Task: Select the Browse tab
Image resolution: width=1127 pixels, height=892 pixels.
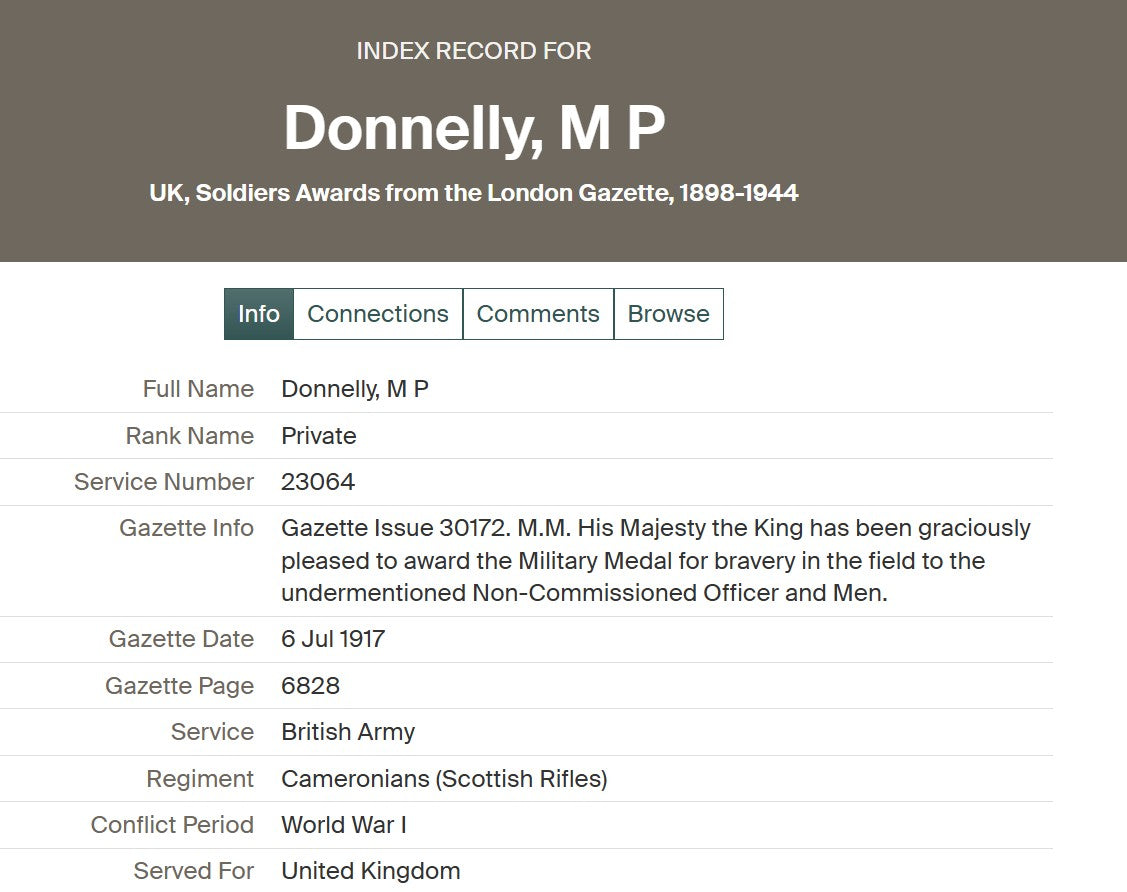Action: (668, 314)
